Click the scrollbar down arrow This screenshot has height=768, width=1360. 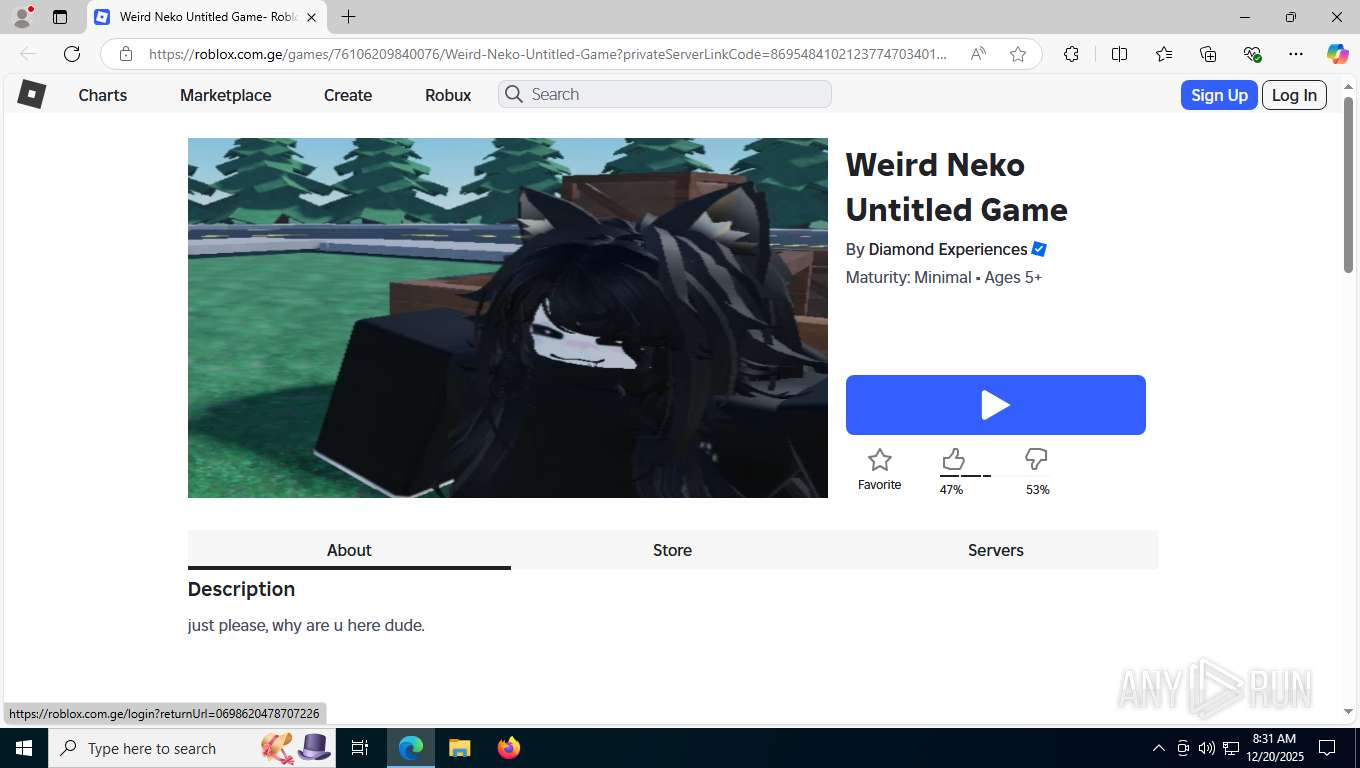click(x=1348, y=712)
